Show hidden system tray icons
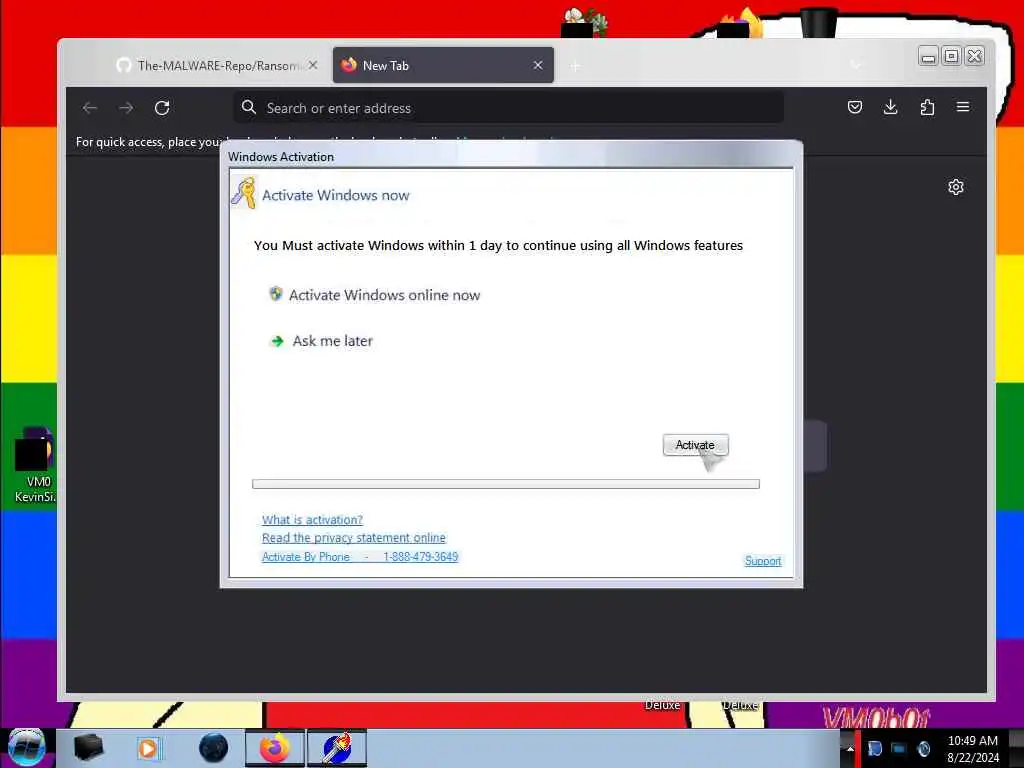 coord(850,748)
